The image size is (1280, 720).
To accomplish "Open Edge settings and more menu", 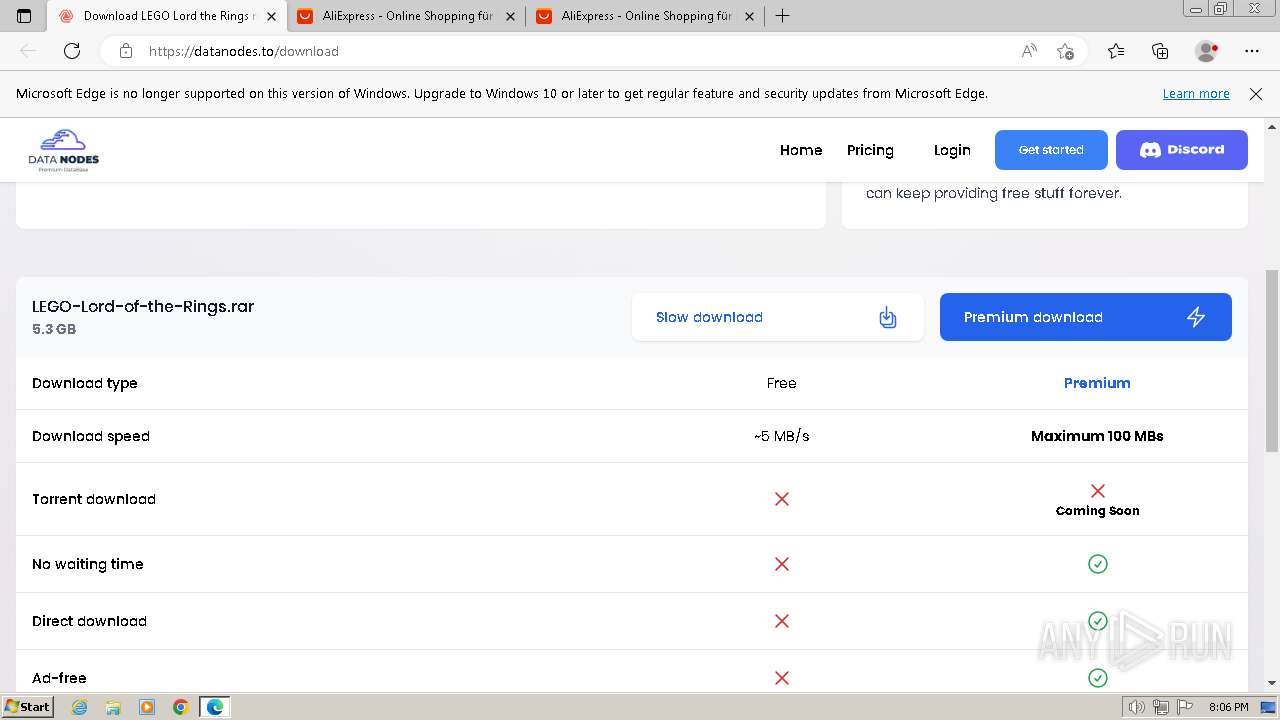I will coord(1252,51).
